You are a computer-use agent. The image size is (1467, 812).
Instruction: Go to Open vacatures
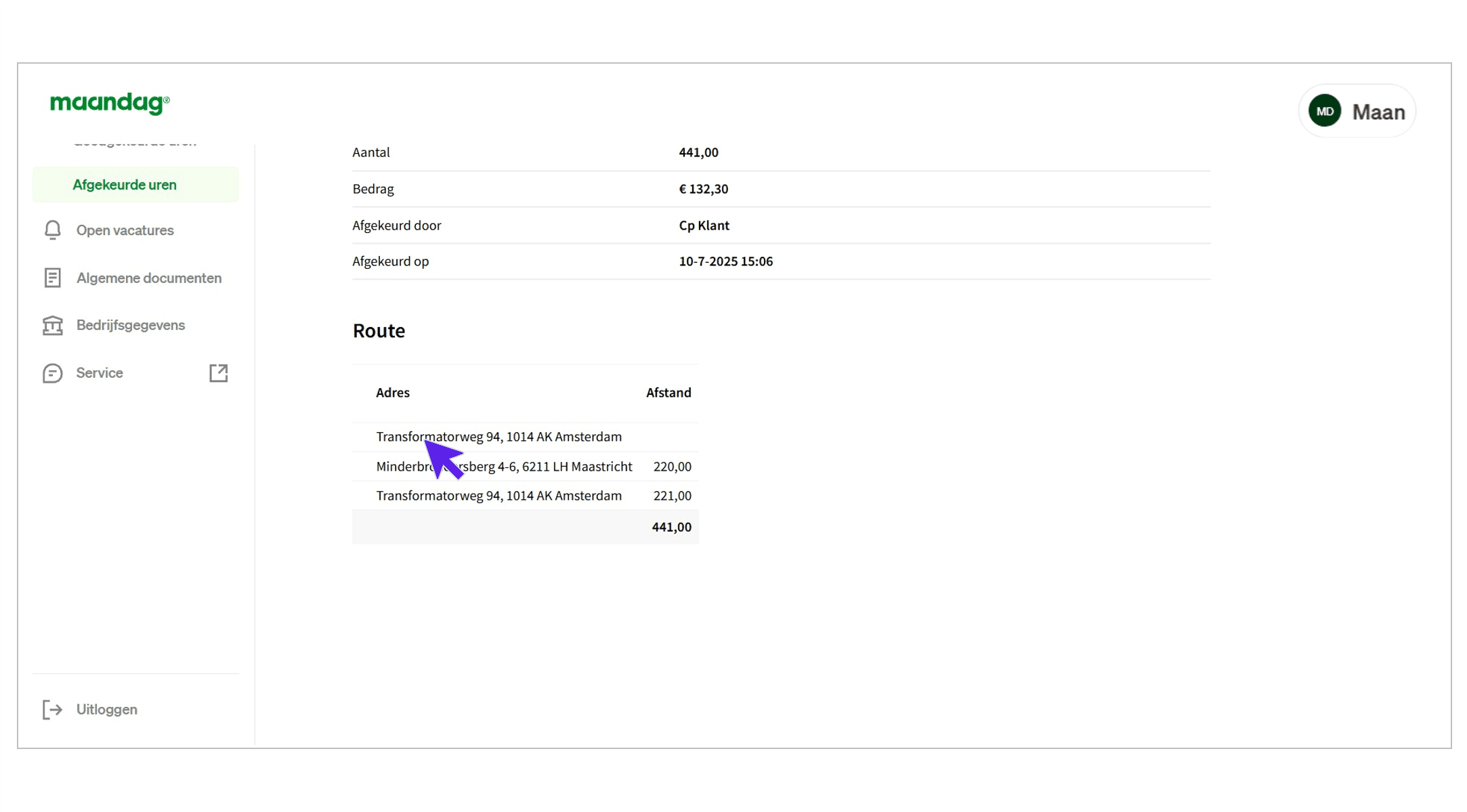coord(125,230)
